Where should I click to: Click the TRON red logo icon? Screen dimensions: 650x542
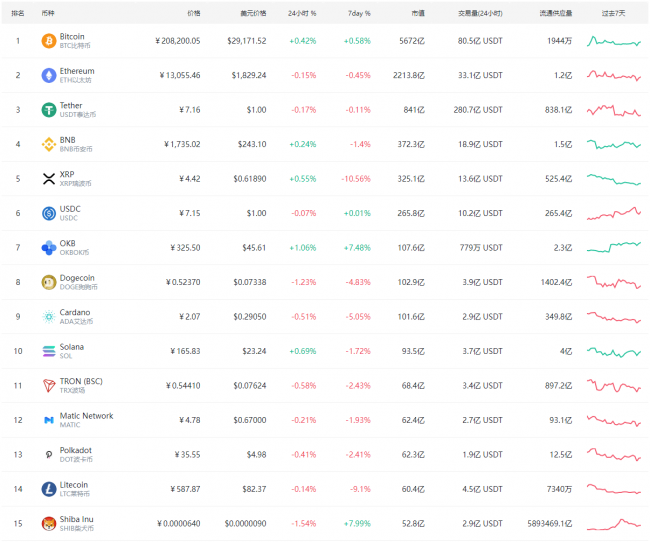tap(49, 386)
